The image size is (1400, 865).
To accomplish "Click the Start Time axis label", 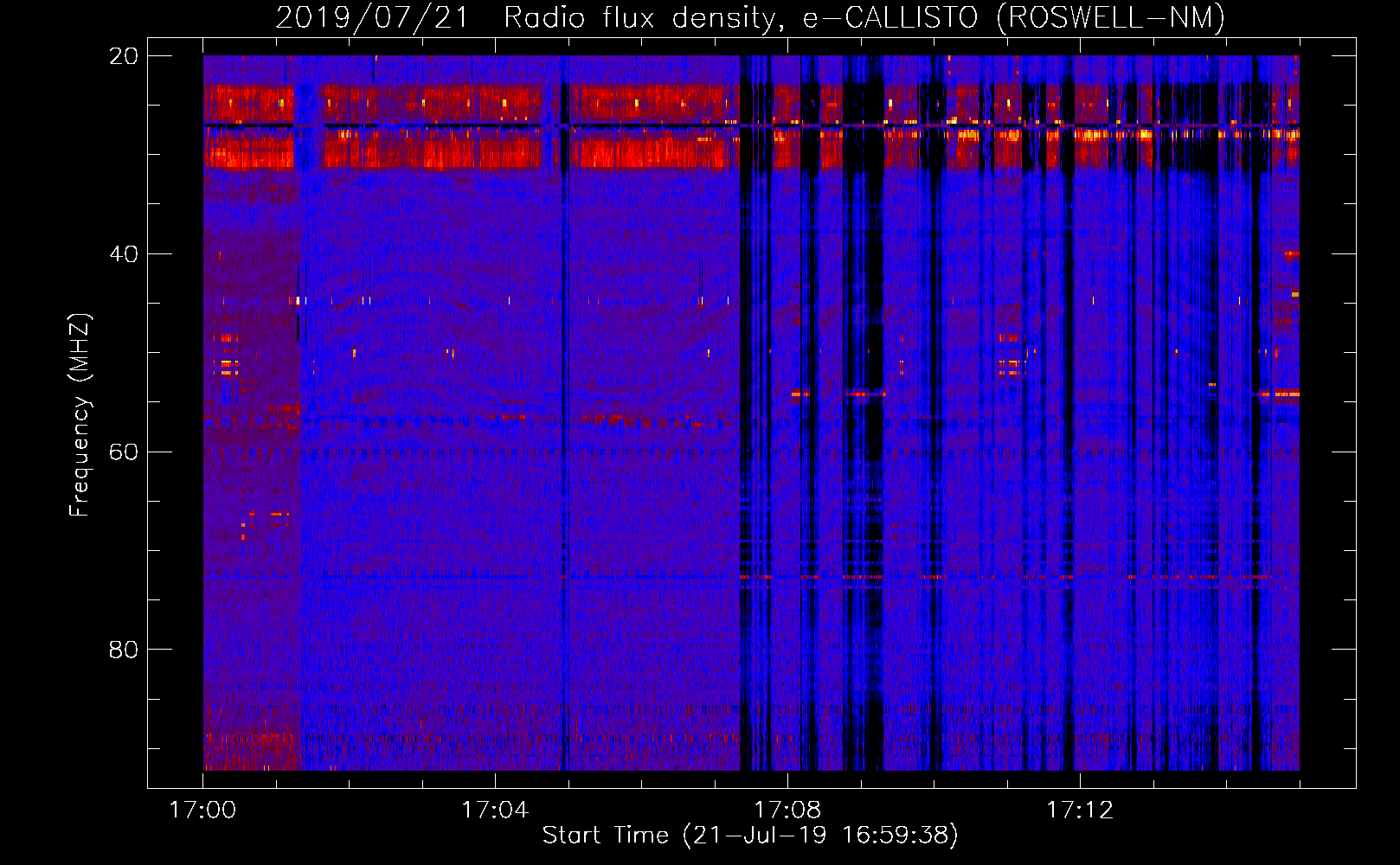I will pyautogui.click(x=750, y=836).
